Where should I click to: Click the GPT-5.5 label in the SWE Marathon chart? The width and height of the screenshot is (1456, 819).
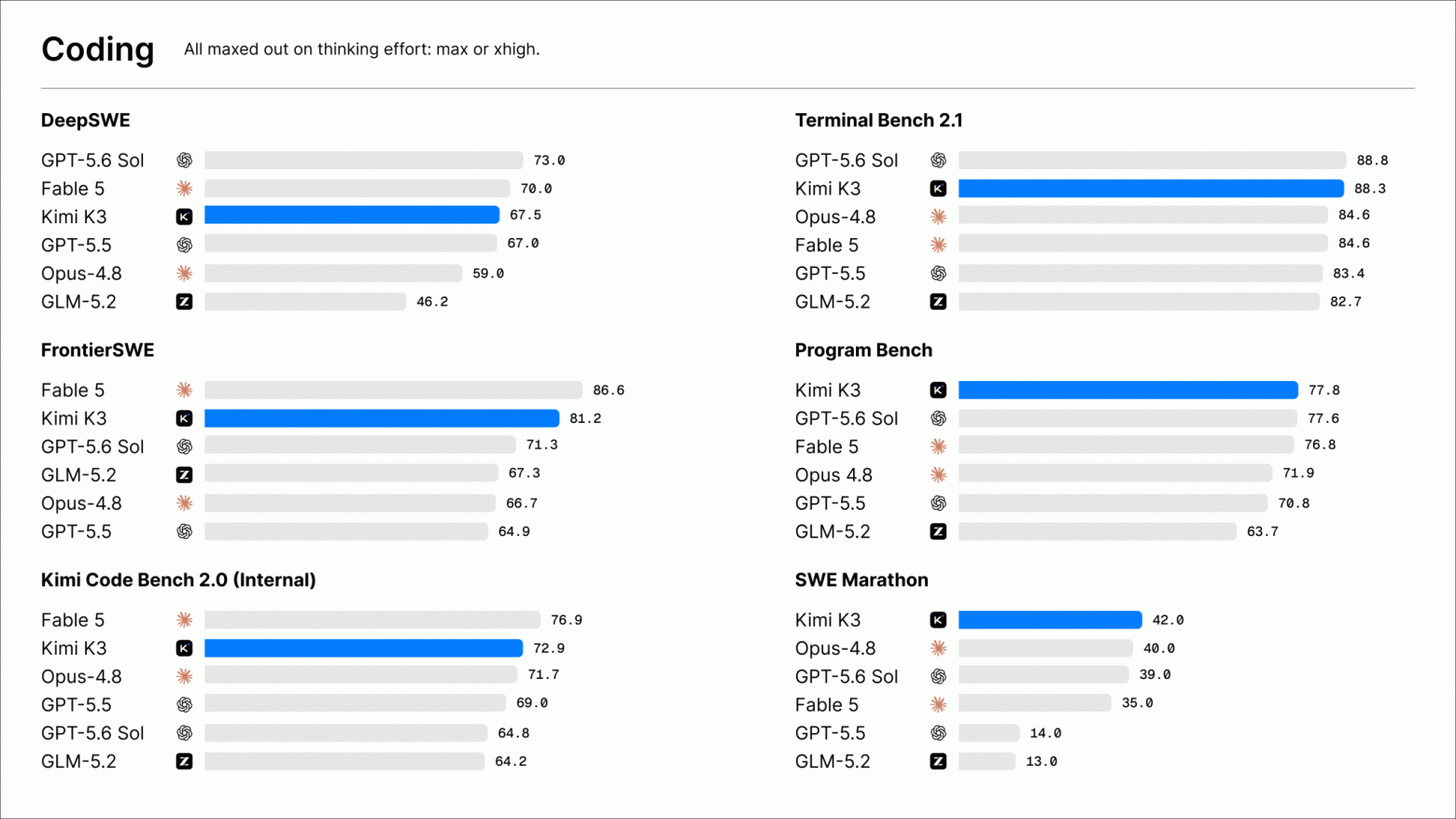830,733
